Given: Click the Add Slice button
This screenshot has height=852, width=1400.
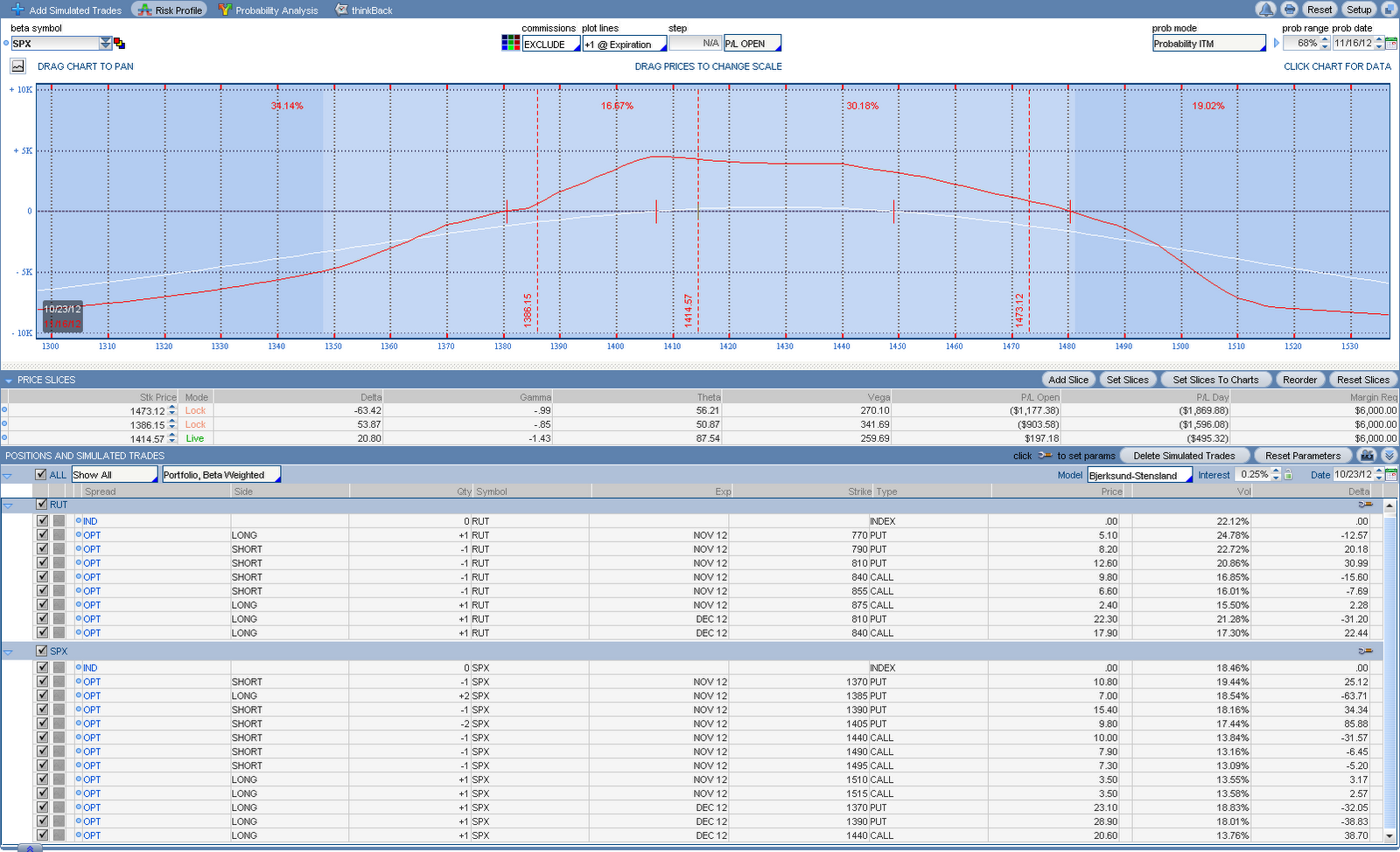Looking at the screenshot, I should (1068, 380).
